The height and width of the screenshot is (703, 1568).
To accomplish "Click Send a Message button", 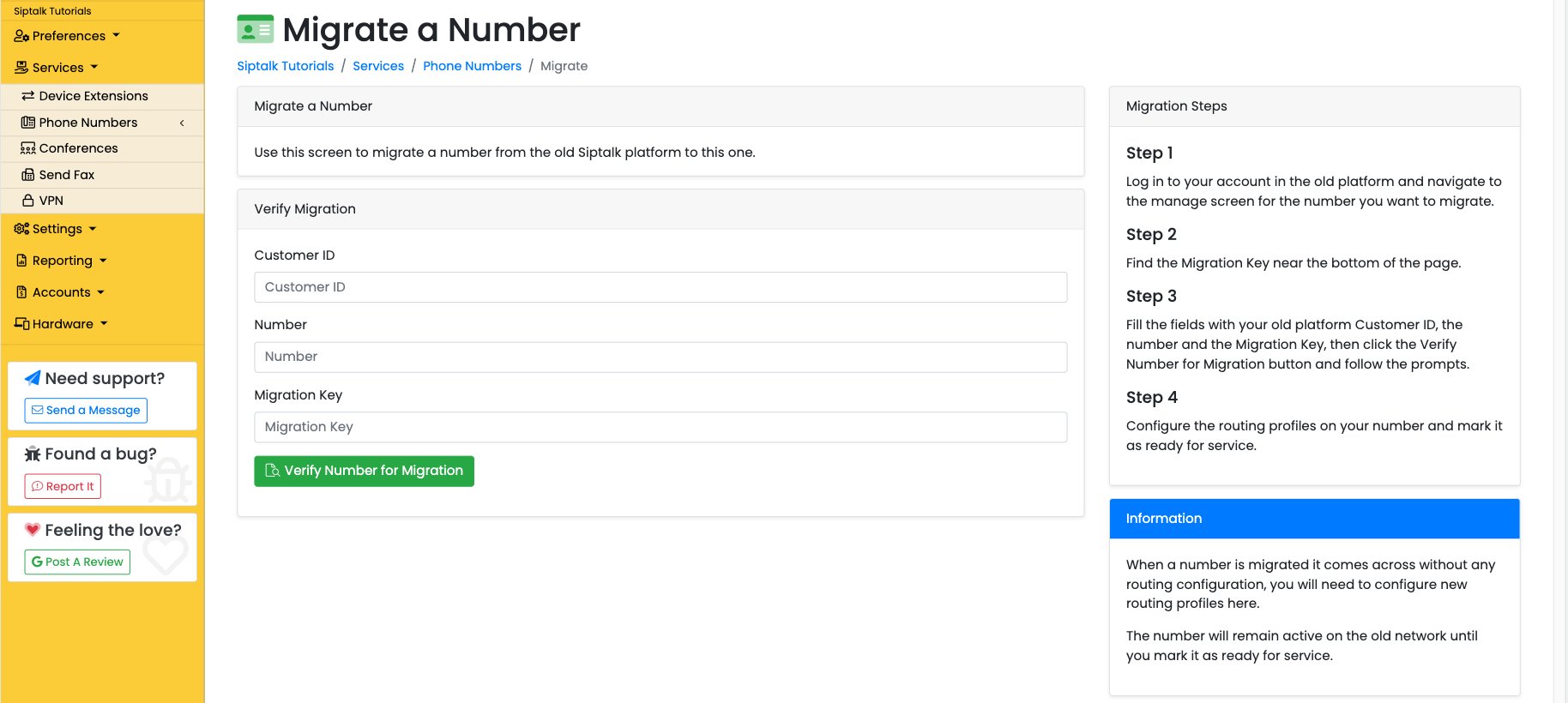I will 86,411.
